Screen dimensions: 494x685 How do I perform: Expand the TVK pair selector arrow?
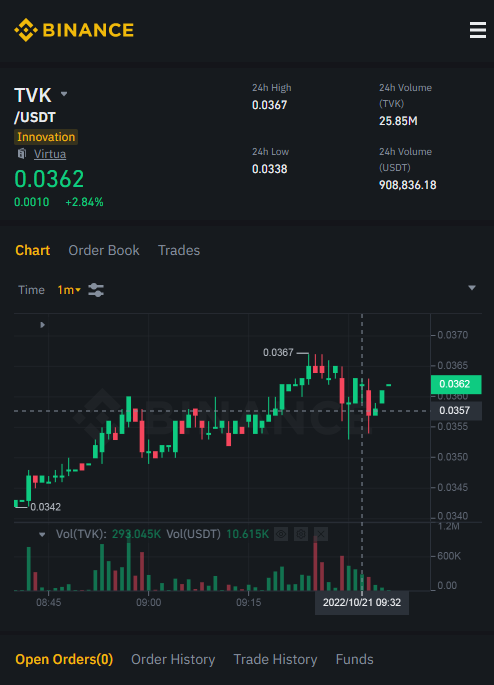click(64, 94)
